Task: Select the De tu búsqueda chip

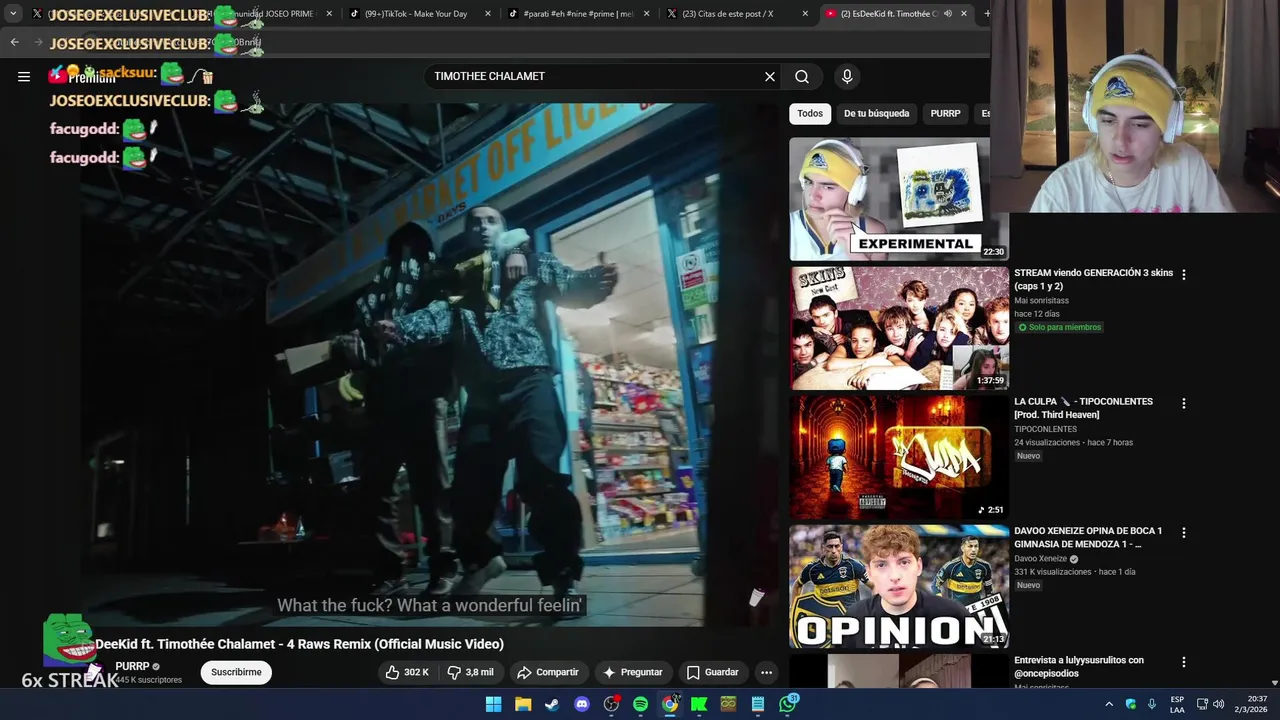Action: [x=876, y=113]
